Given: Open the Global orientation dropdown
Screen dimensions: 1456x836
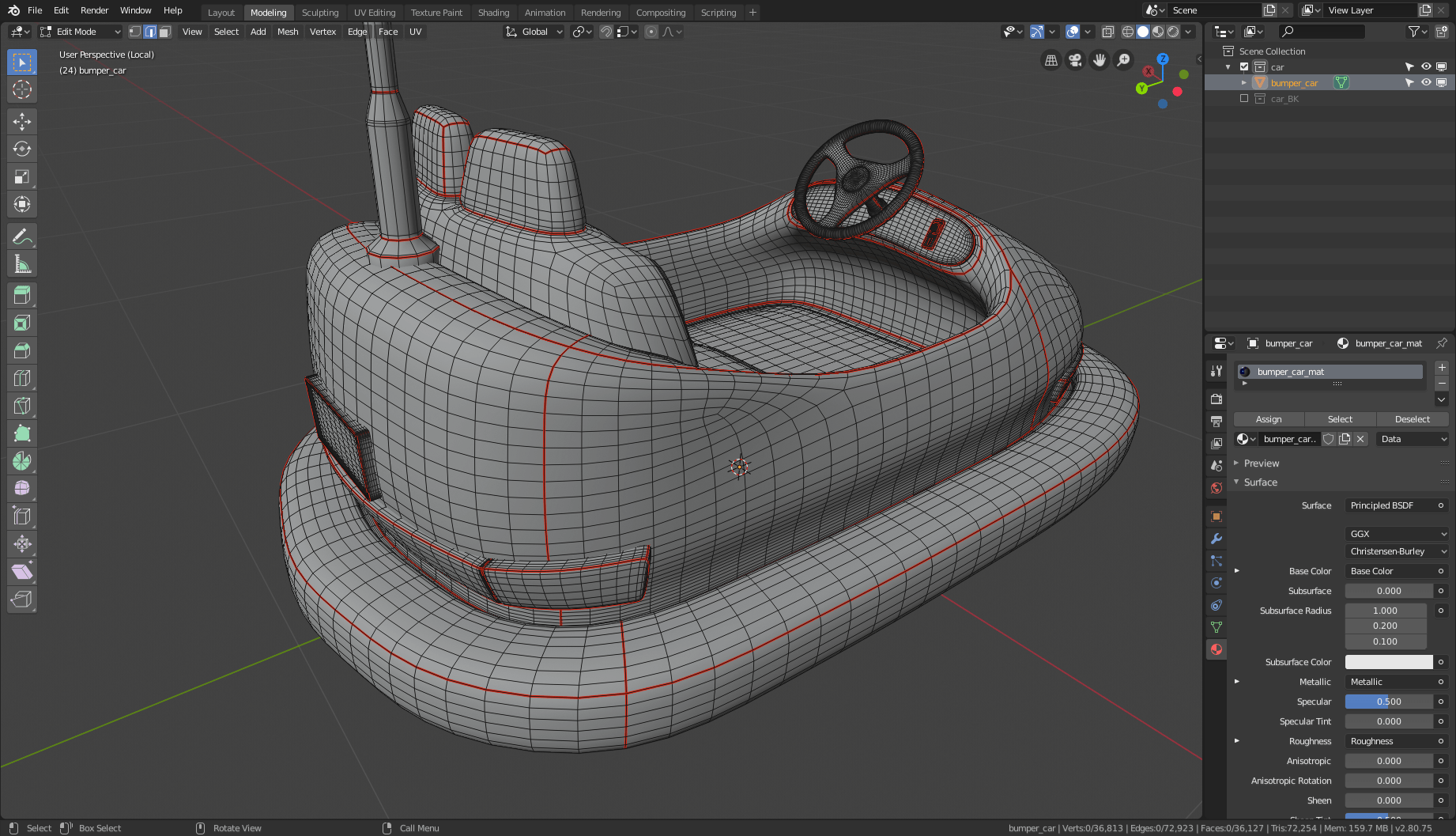Looking at the screenshot, I should pos(534,32).
